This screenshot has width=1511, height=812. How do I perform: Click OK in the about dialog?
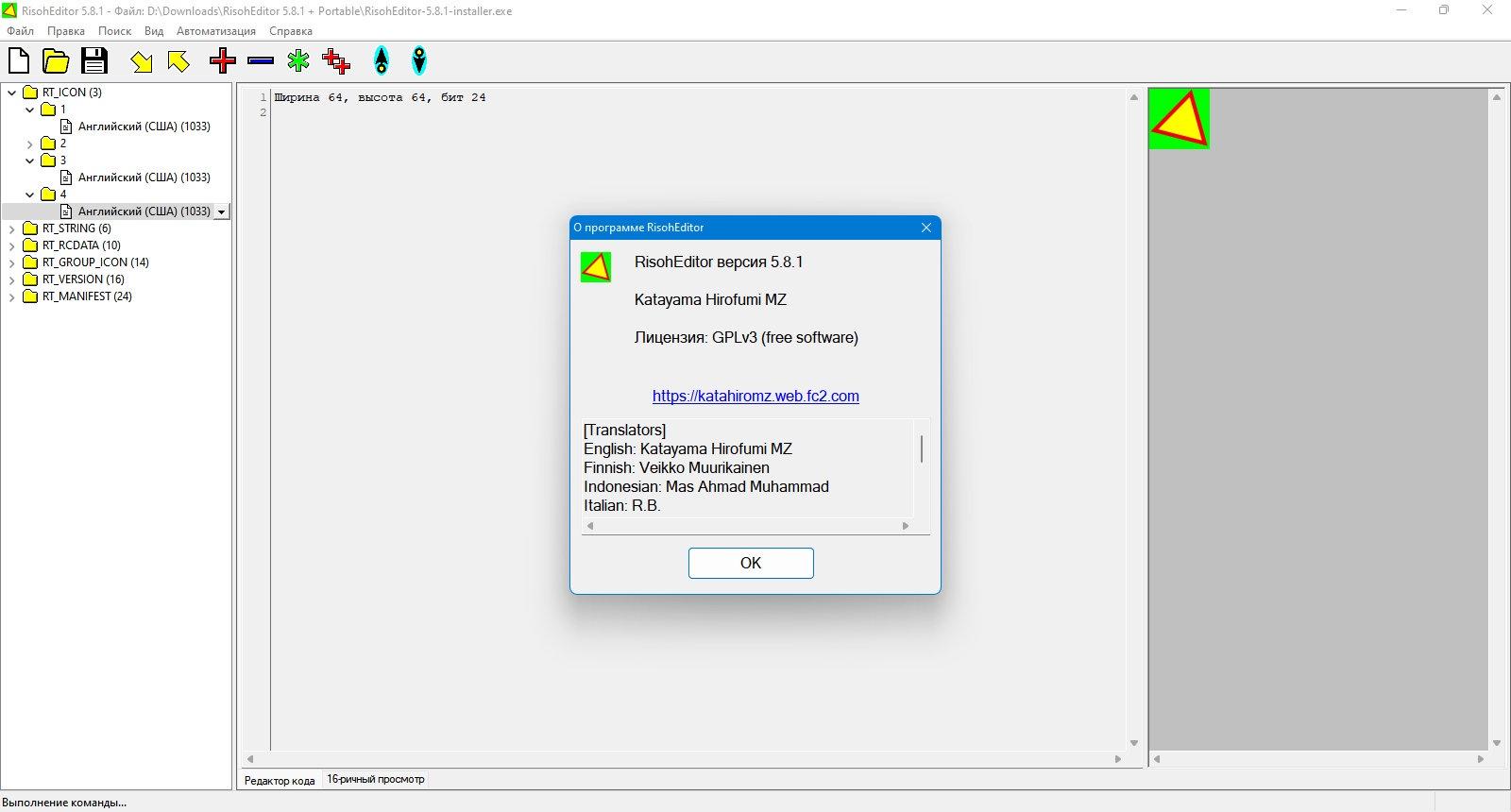751,563
